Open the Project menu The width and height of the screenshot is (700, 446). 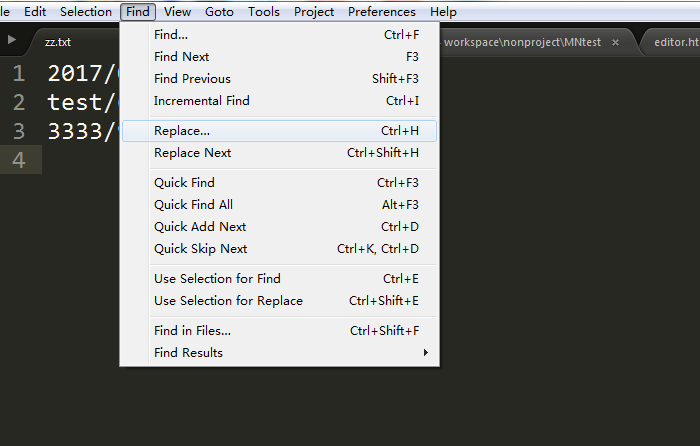click(x=314, y=12)
